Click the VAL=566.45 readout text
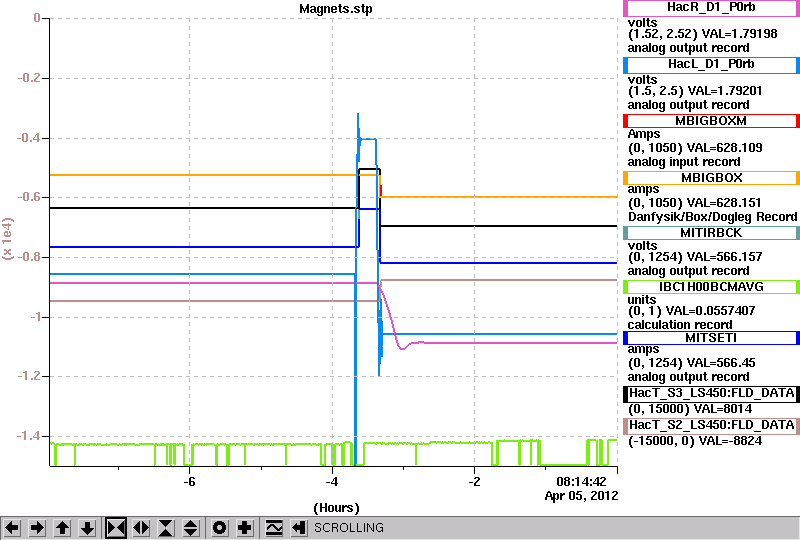Viewport: 800px width, 540px height. [721, 363]
